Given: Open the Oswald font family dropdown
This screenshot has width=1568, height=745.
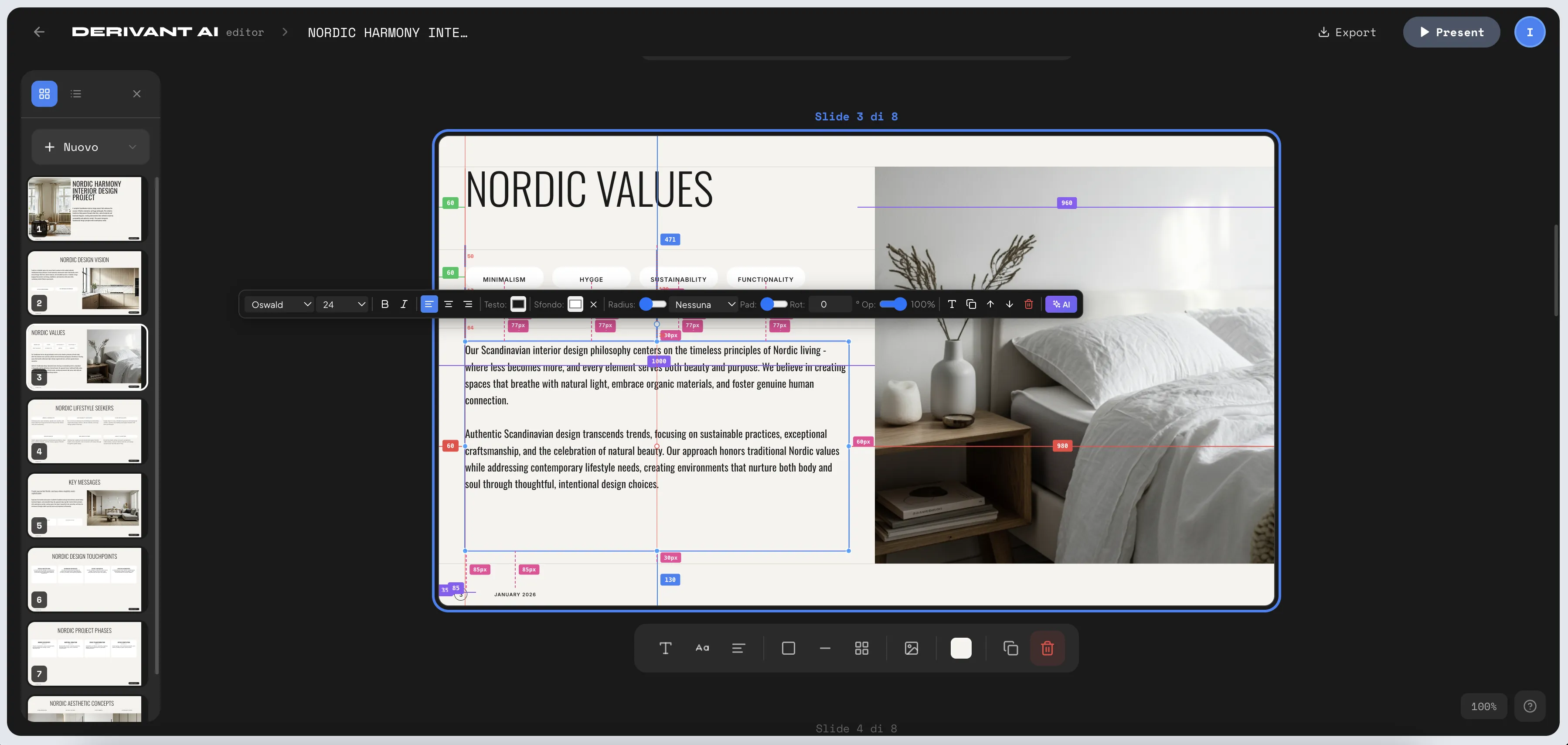Looking at the screenshot, I should pyautogui.click(x=280, y=304).
